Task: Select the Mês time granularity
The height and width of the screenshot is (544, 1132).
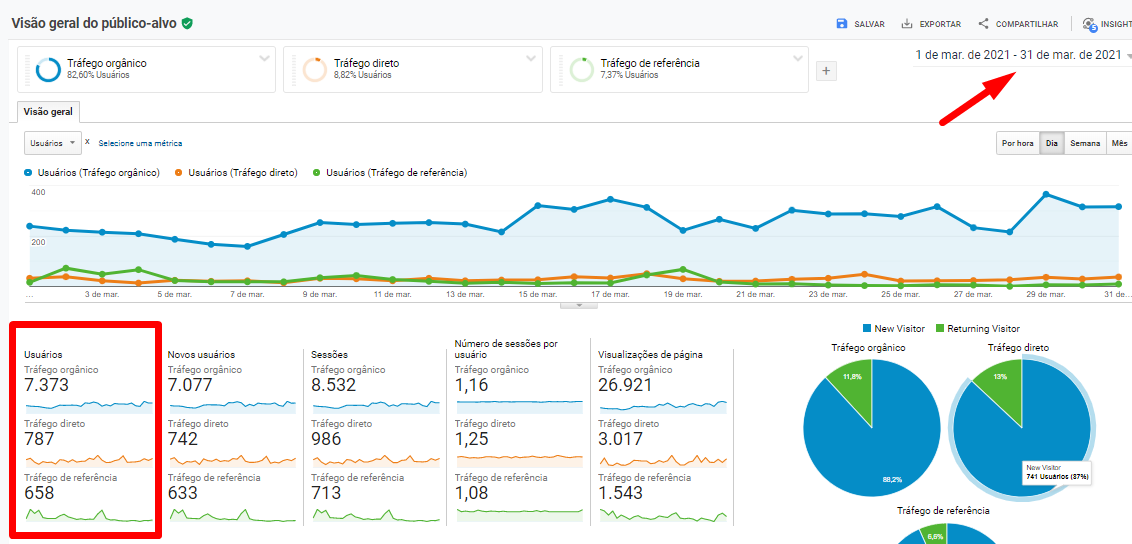Action: point(1119,143)
